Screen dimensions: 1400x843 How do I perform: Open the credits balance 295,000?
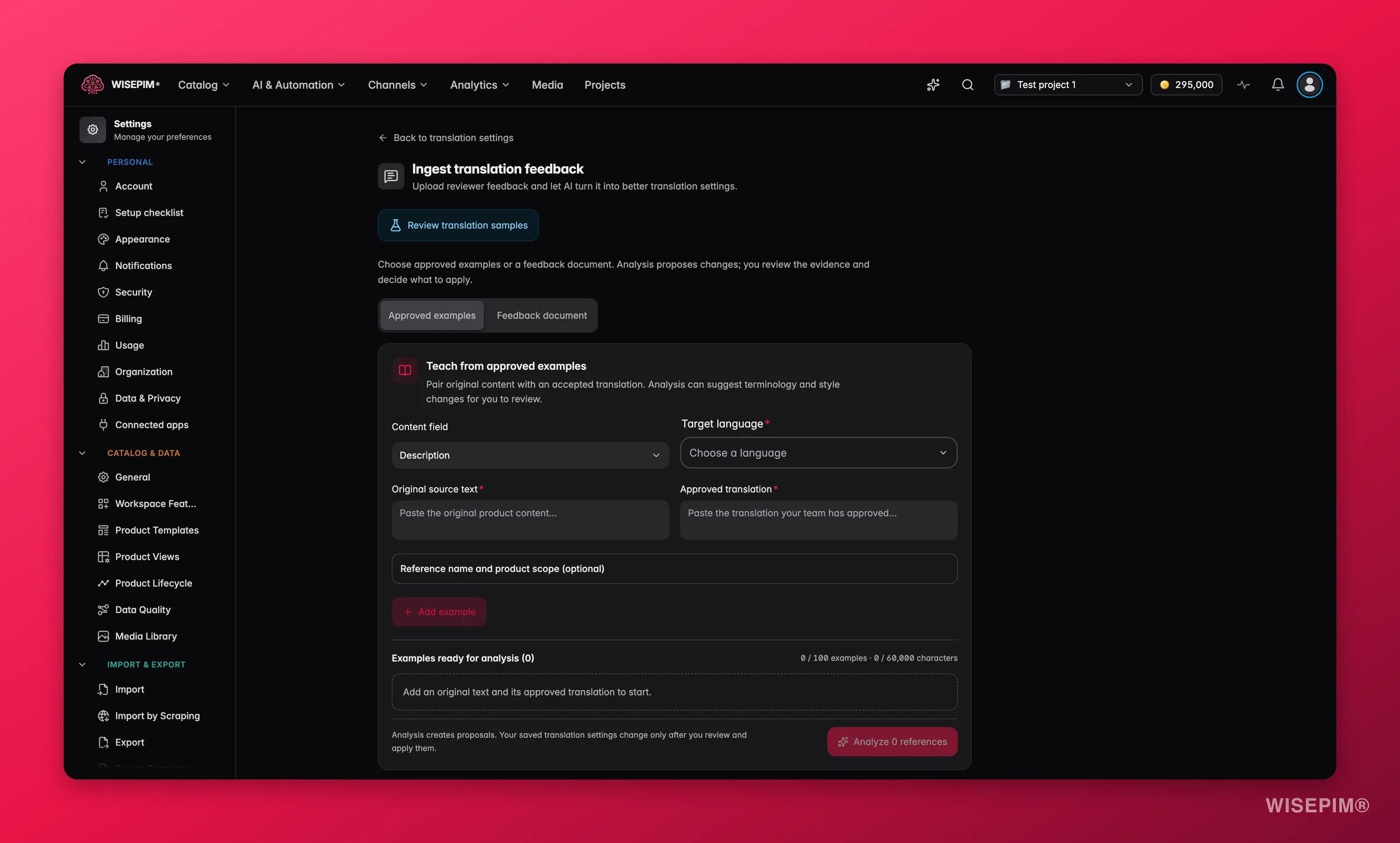click(x=1186, y=85)
